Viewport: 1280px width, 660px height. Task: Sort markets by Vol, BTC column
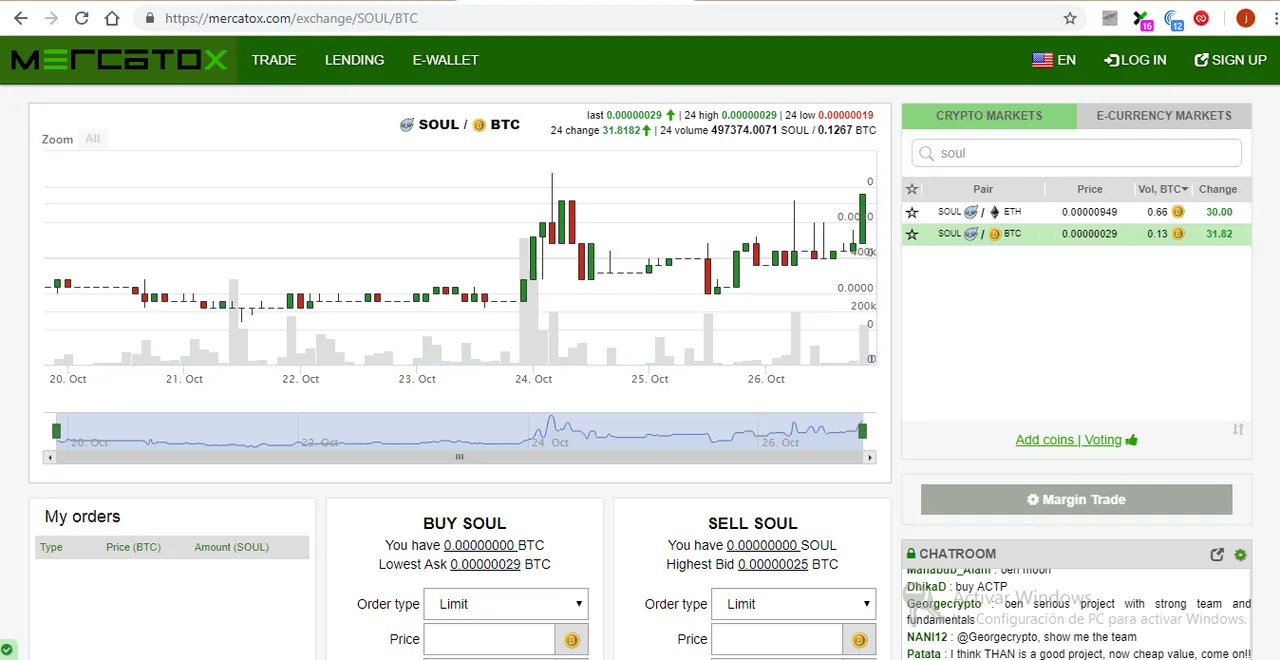coord(1163,189)
